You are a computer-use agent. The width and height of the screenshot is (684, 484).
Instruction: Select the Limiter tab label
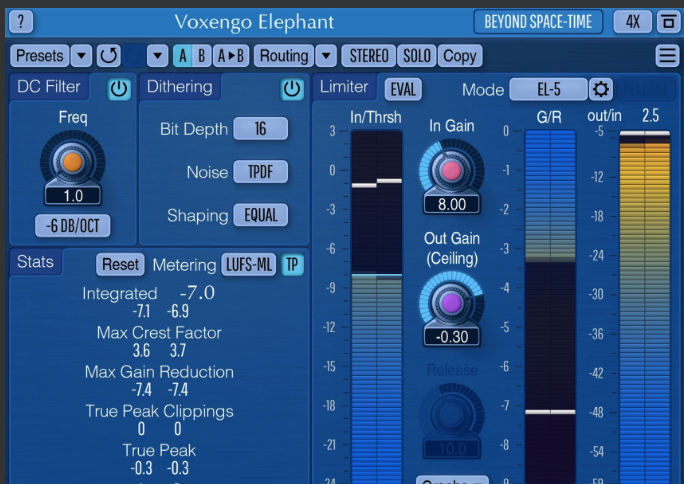pyautogui.click(x=344, y=86)
